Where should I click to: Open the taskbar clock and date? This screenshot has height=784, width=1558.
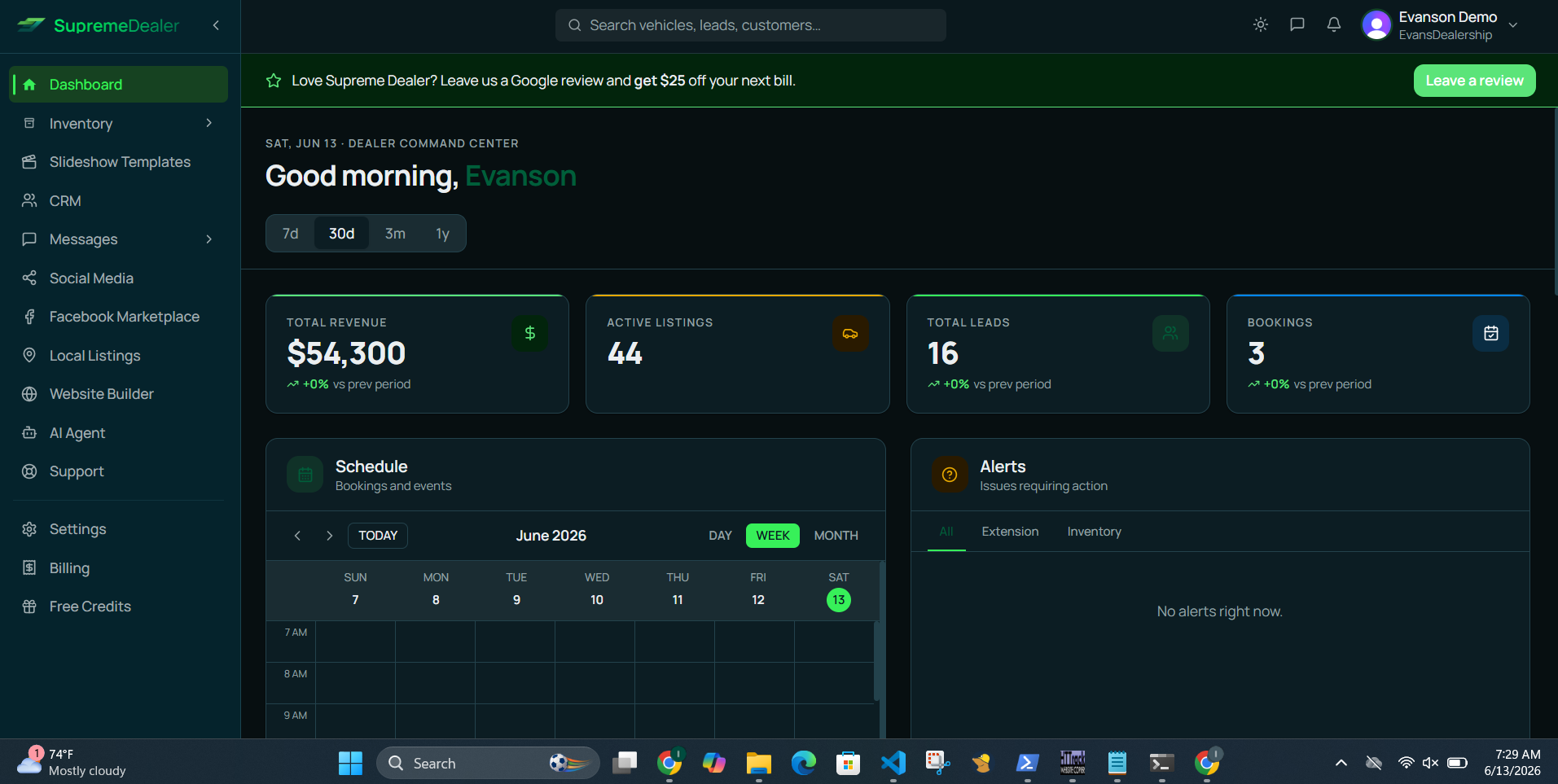click(1512, 762)
